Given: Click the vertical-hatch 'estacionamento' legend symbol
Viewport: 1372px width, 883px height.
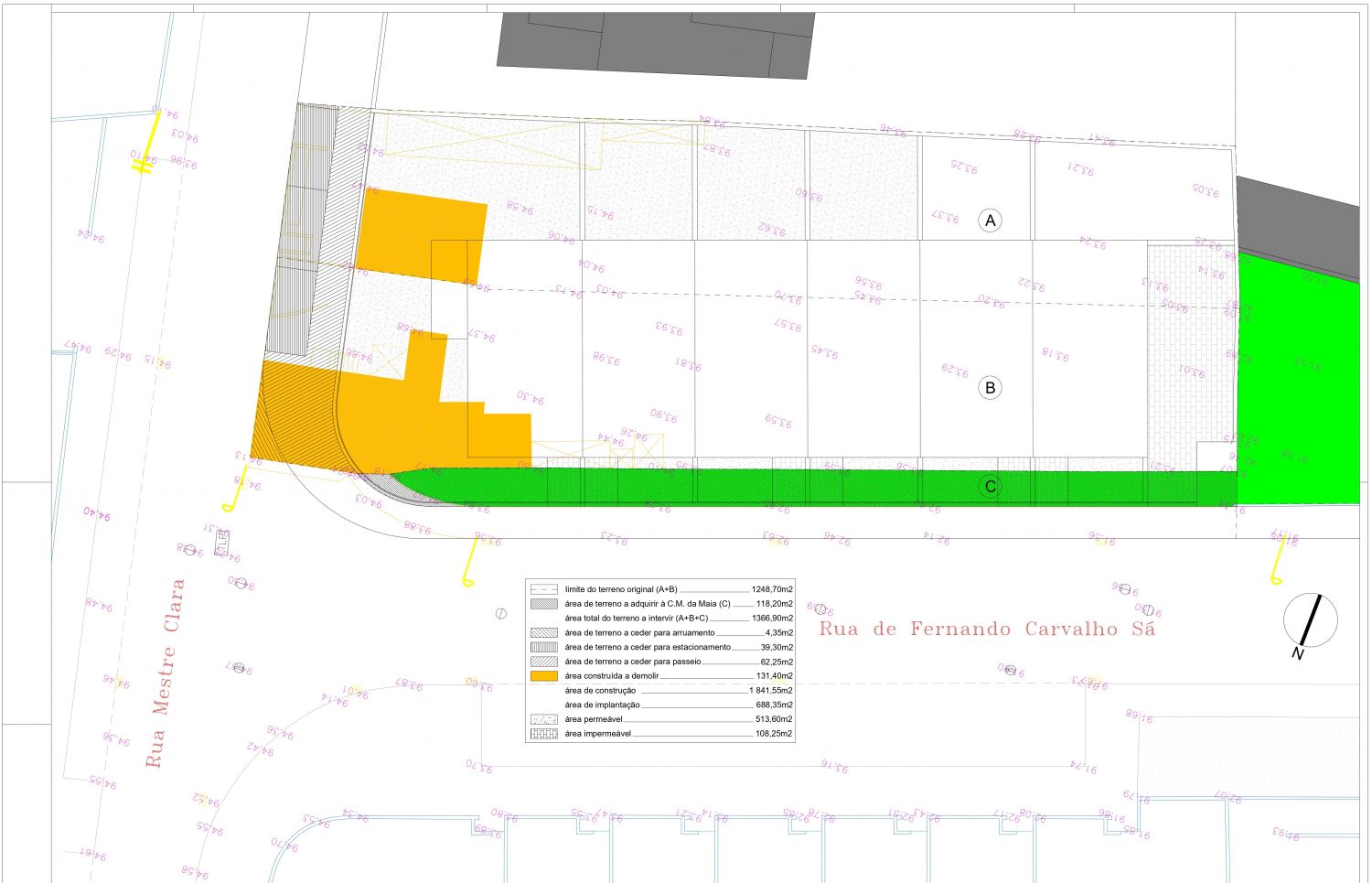Looking at the screenshot, I should coord(543,647).
